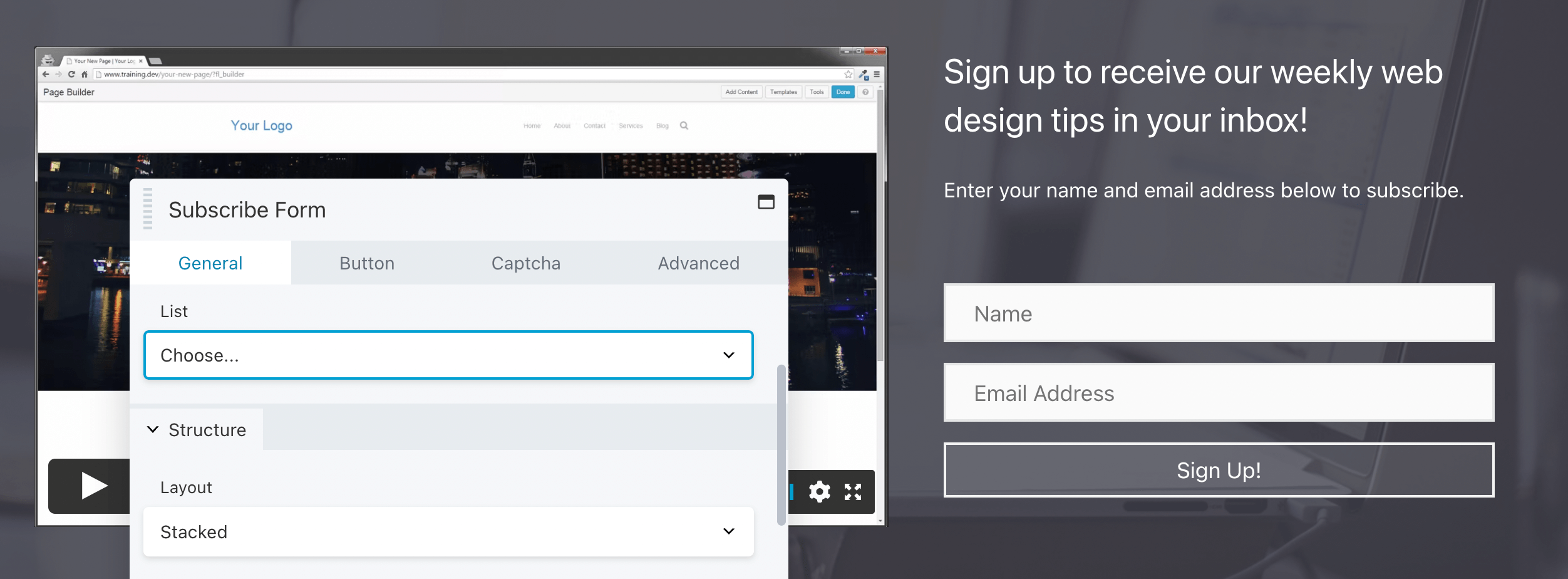The width and height of the screenshot is (1568, 579).
Task: Go to browser home icon
Action: (x=85, y=74)
